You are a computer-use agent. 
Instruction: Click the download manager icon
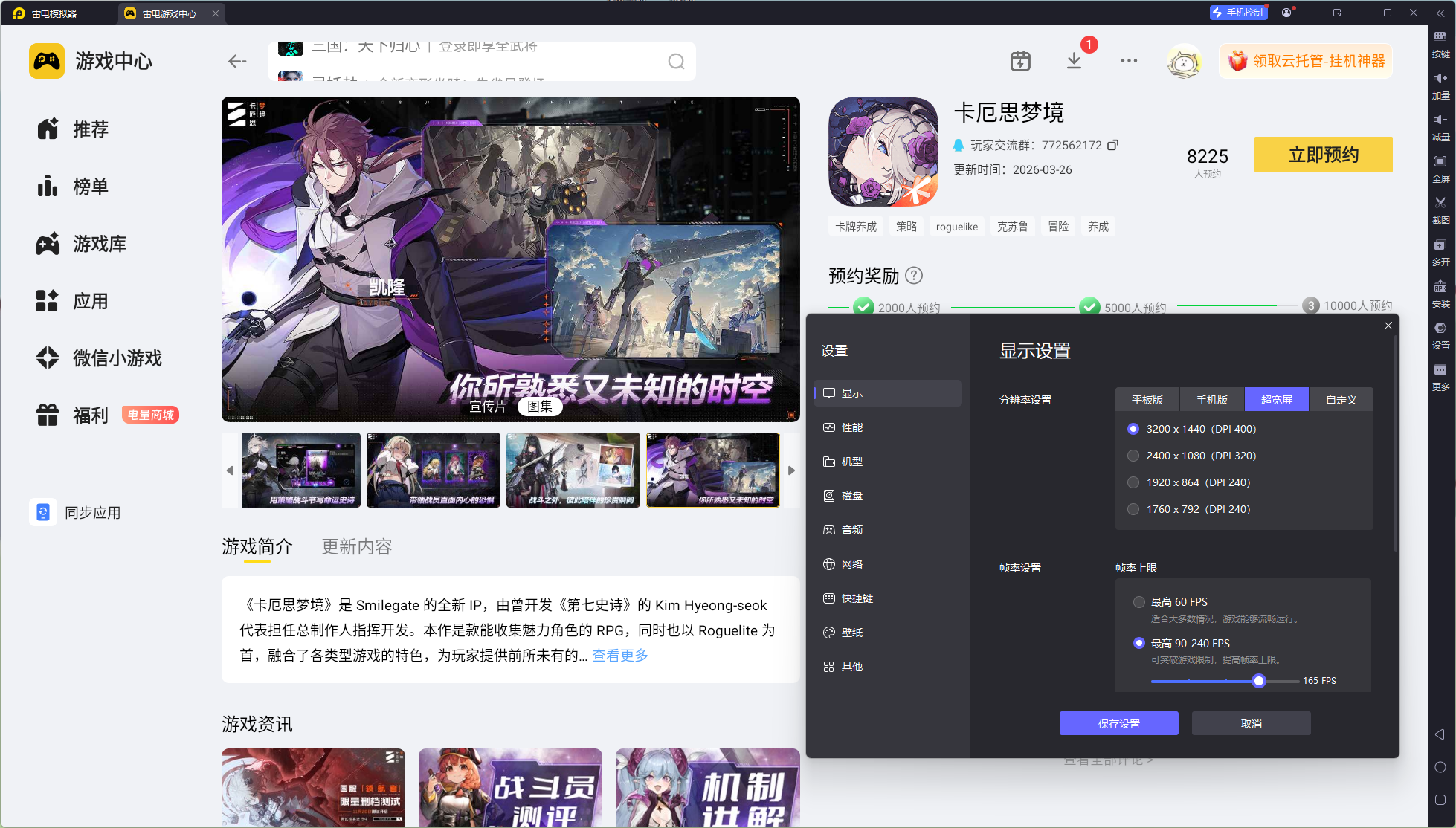[1074, 61]
